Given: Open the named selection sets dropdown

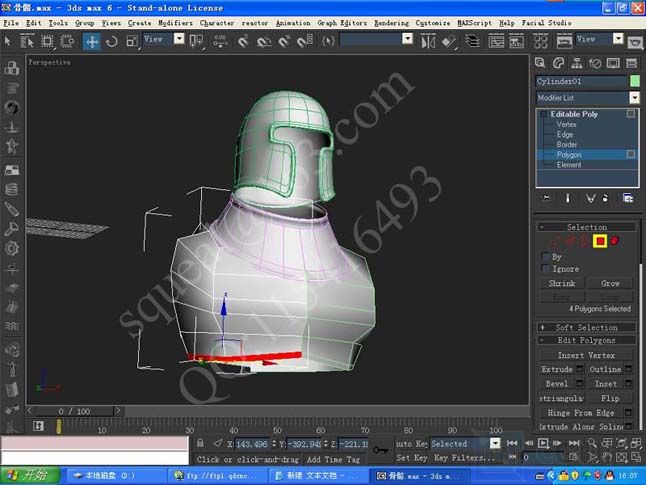Looking at the screenshot, I should tap(407, 39).
